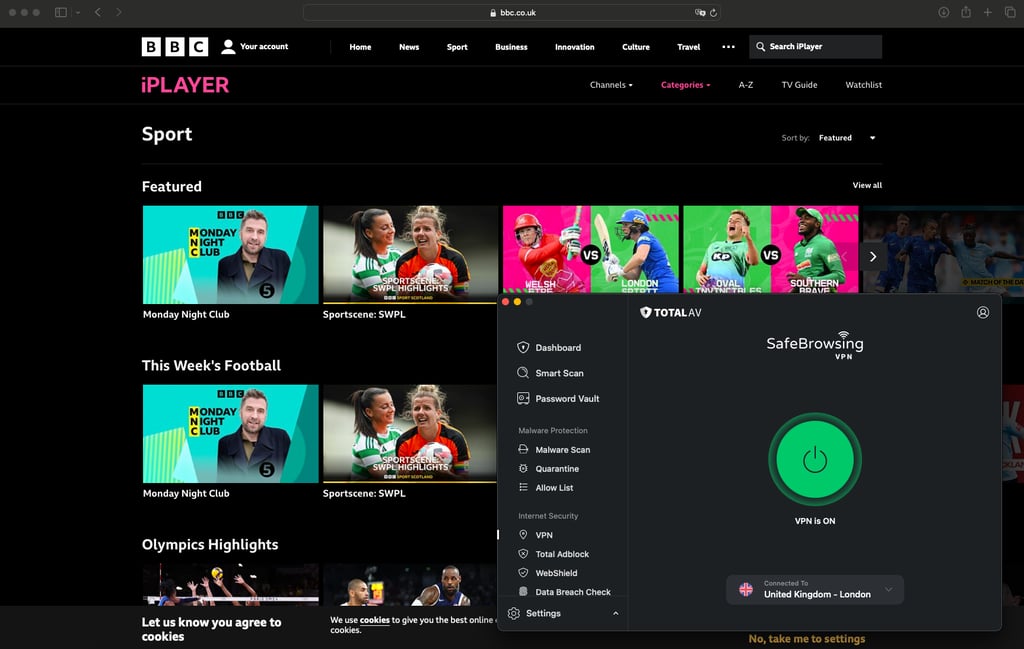Open This Week's Football Monday Night Club thumbnail
The height and width of the screenshot is (649, 1024).
click(231, 434)
